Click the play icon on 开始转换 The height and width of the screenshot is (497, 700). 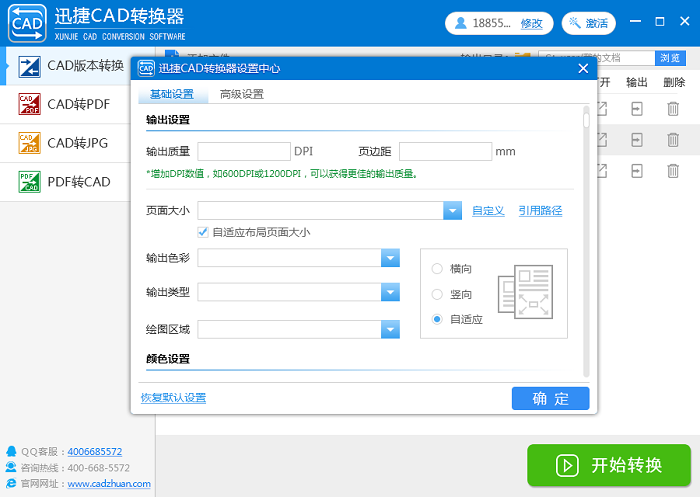pyautogui.click(x=567, y=466)
